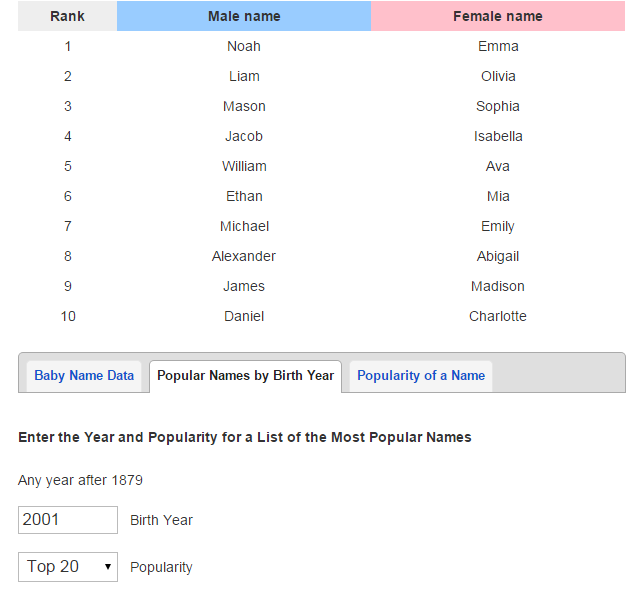Image resolution: width=640 pixels, height=604 pixels.
Task: Click the female name Emma
Action: coord(498,46)
